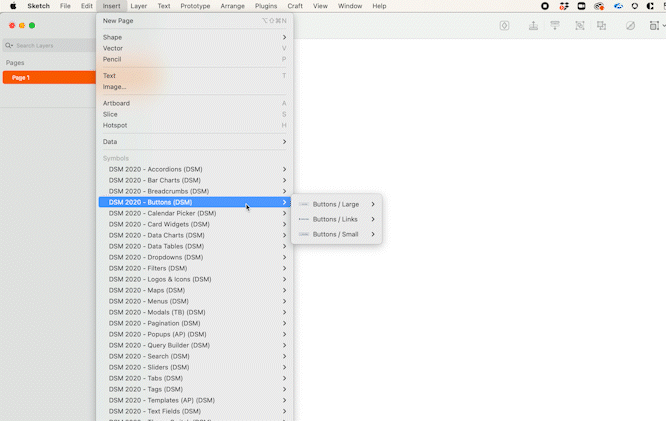
Task: Choose Hotspot from the Insert menu
Action: pos(195,125)
